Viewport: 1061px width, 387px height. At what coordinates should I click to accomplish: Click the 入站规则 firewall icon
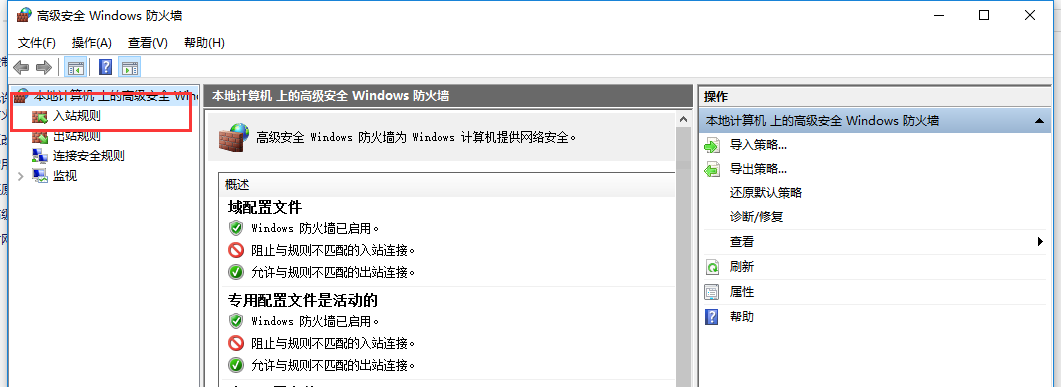[x=40, y=117]
